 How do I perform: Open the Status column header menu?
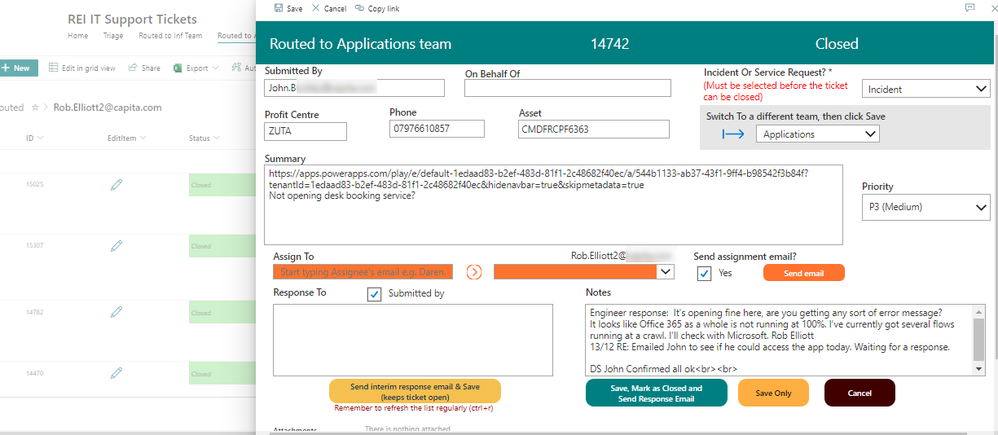pyautogui.click(x=204, y=138)
